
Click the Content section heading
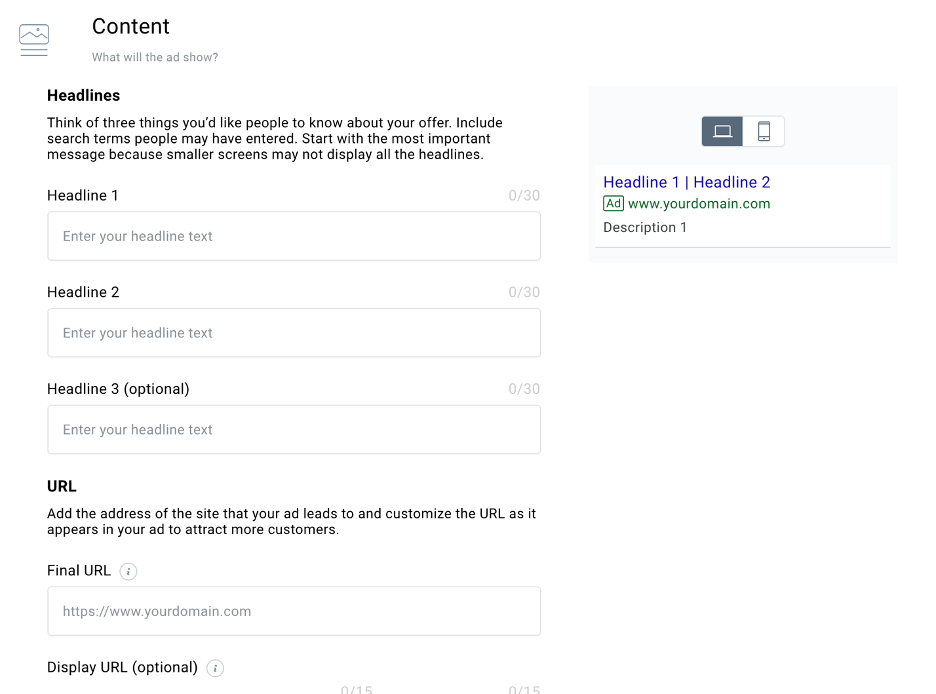coord(131,26)
